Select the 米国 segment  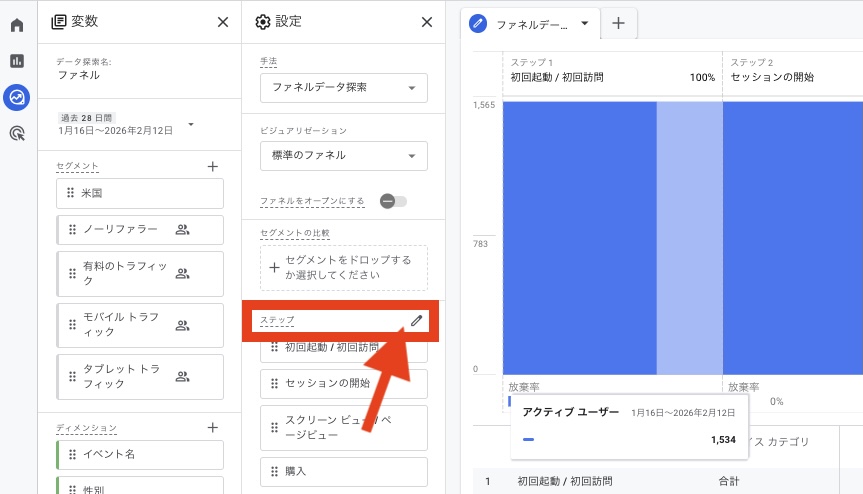pyautogui.click(x=140, y=194)
